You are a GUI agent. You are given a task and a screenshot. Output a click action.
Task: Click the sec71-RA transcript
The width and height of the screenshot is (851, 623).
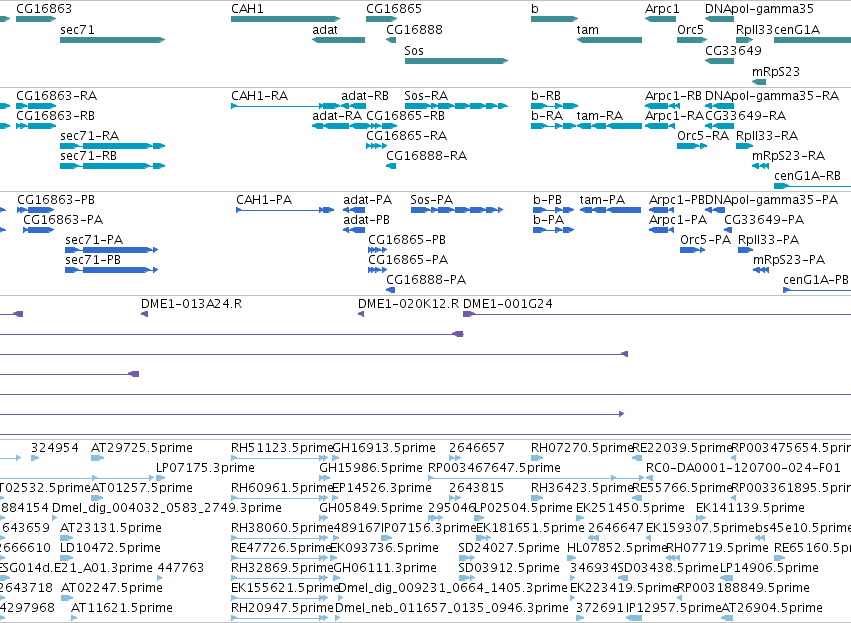(x=112, y=146)
